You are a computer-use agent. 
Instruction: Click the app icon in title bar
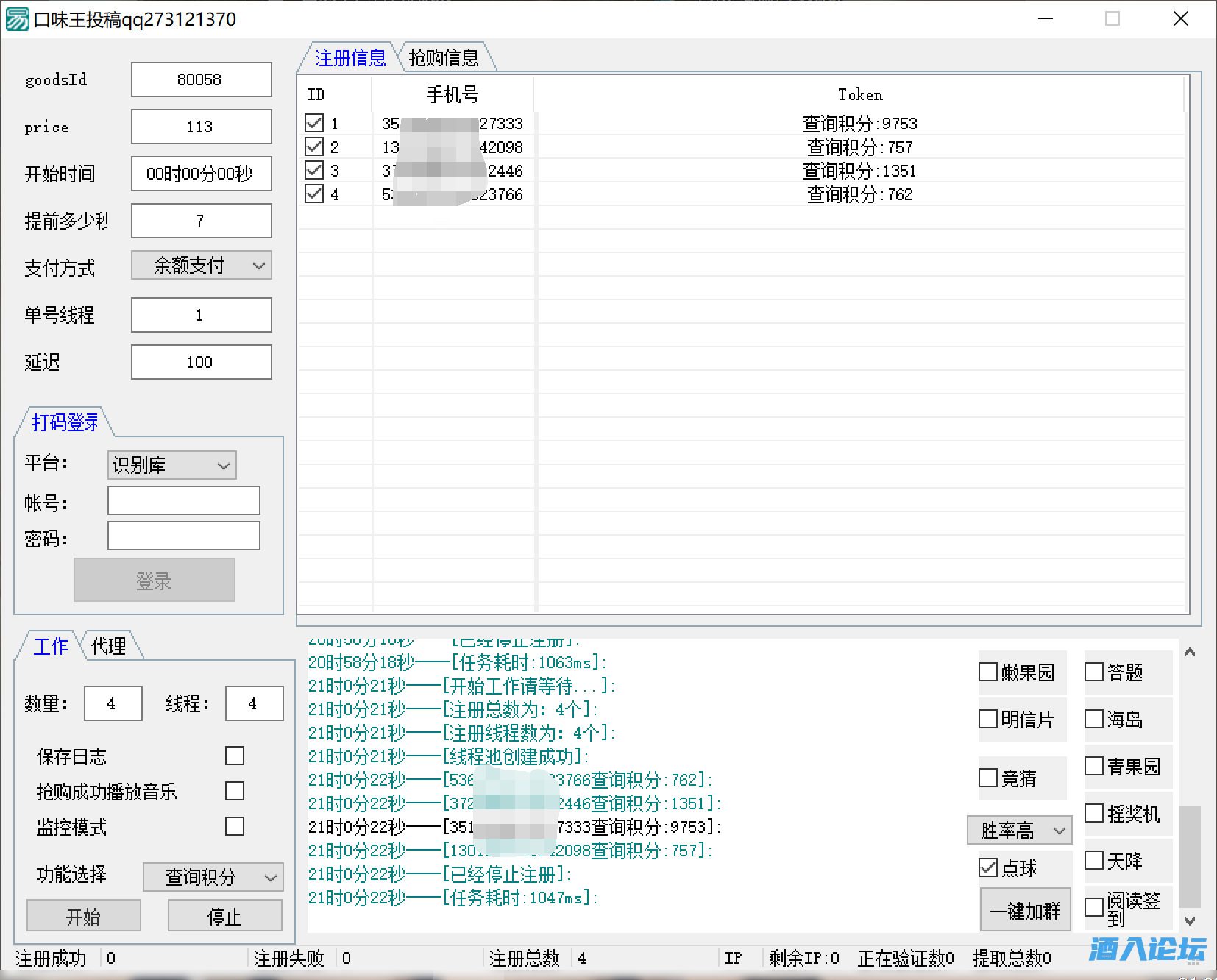tap(17, 19)
